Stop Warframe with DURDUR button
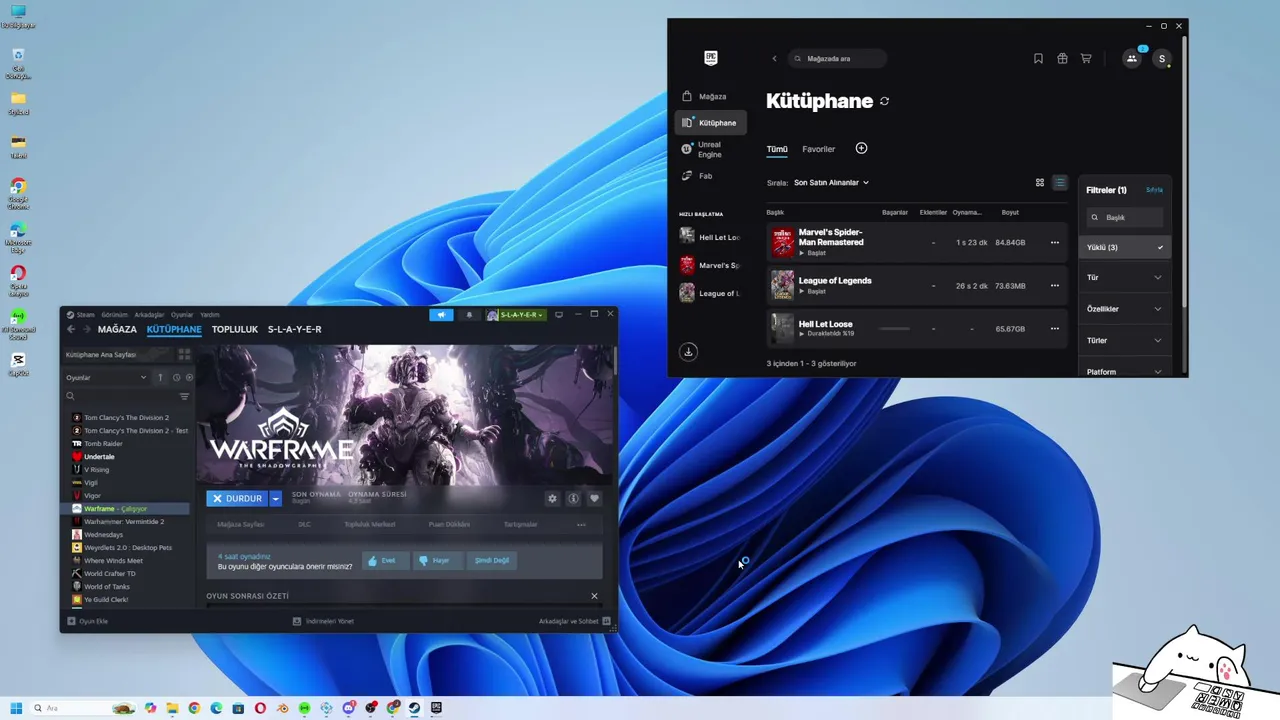Viewport: 1280px width, 720px height. [x=238, y=498]
